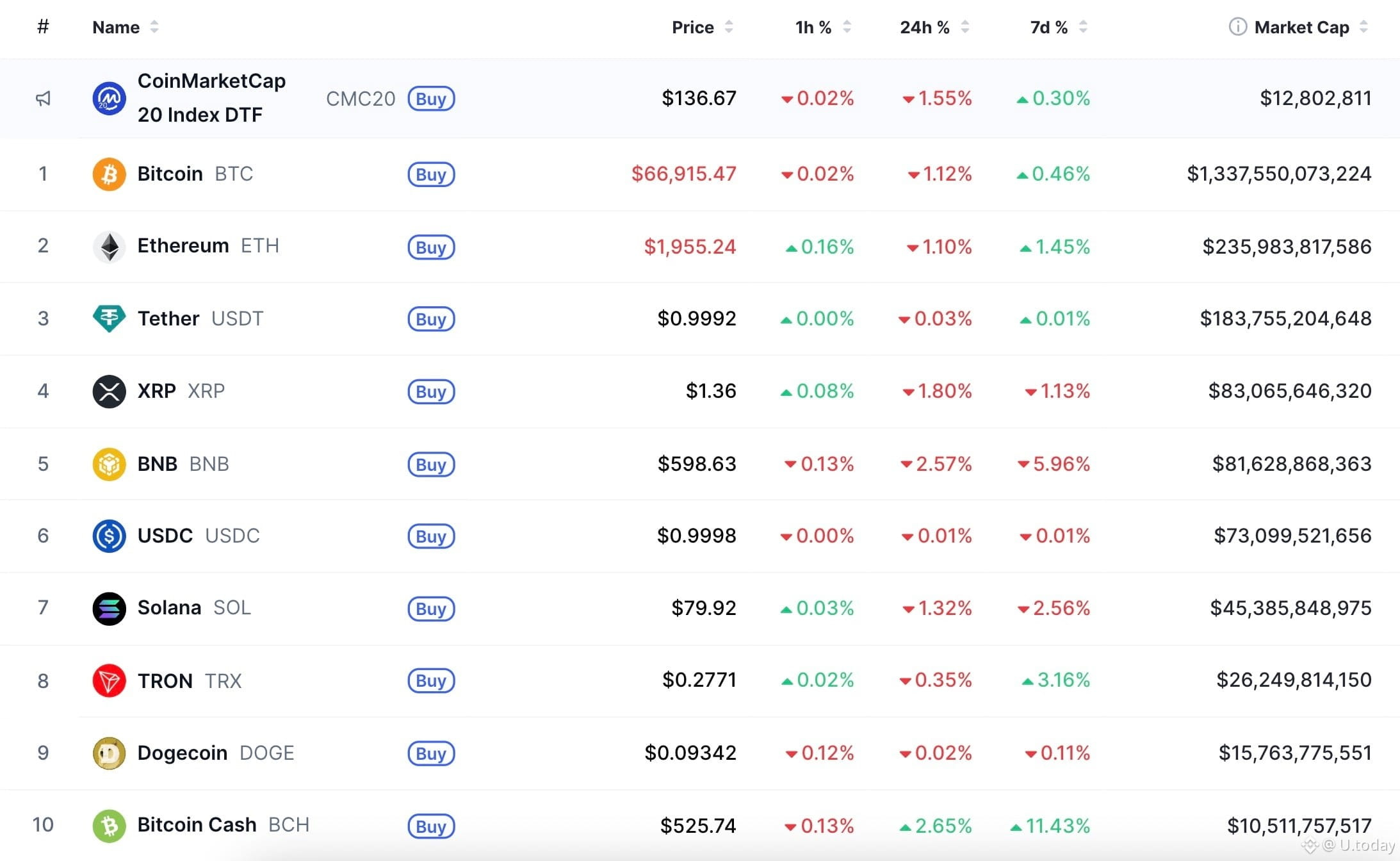1400x861 pixels.
Task: Click the # rank column header
Action: pyautogui.click(x=43, y=27)
